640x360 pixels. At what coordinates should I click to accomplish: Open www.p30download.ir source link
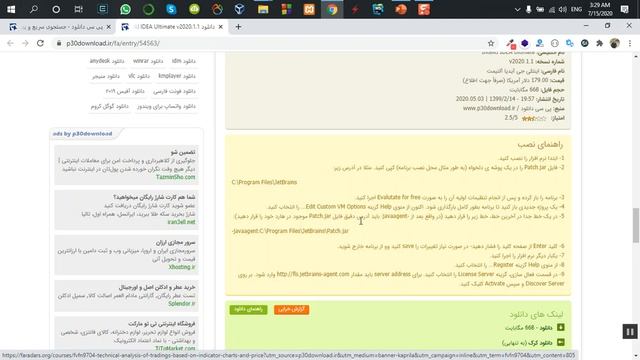pyautogui.click(x=489, y=109)
